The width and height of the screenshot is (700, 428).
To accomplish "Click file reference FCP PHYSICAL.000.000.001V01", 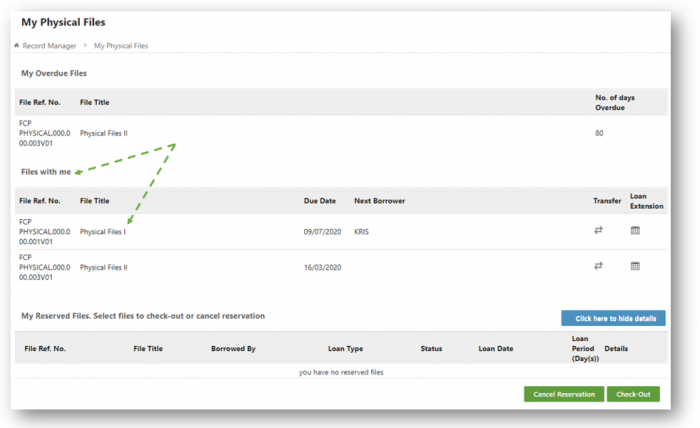I will tap(45, 232).
